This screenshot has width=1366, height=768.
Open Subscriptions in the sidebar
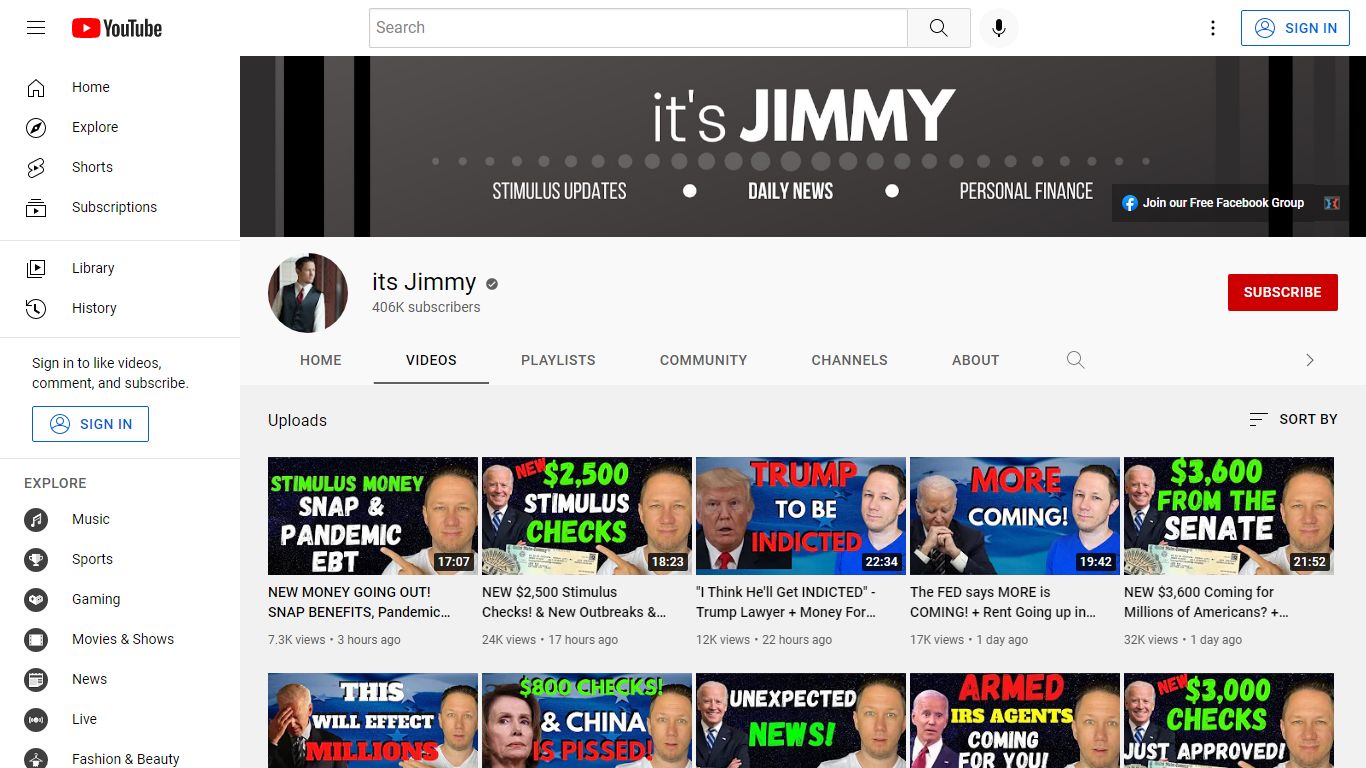(120, 207)
